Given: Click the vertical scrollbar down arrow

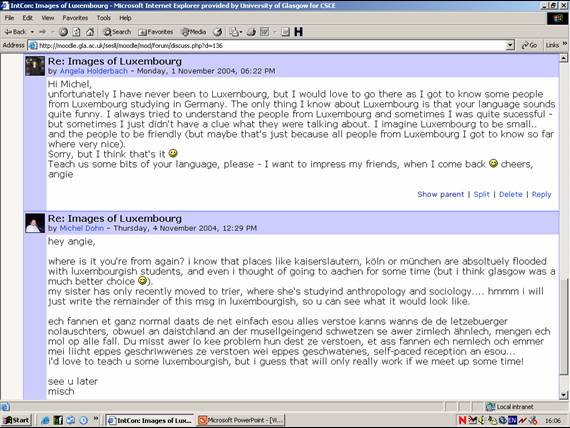Looking at the screenshot, I should [564, 395].
